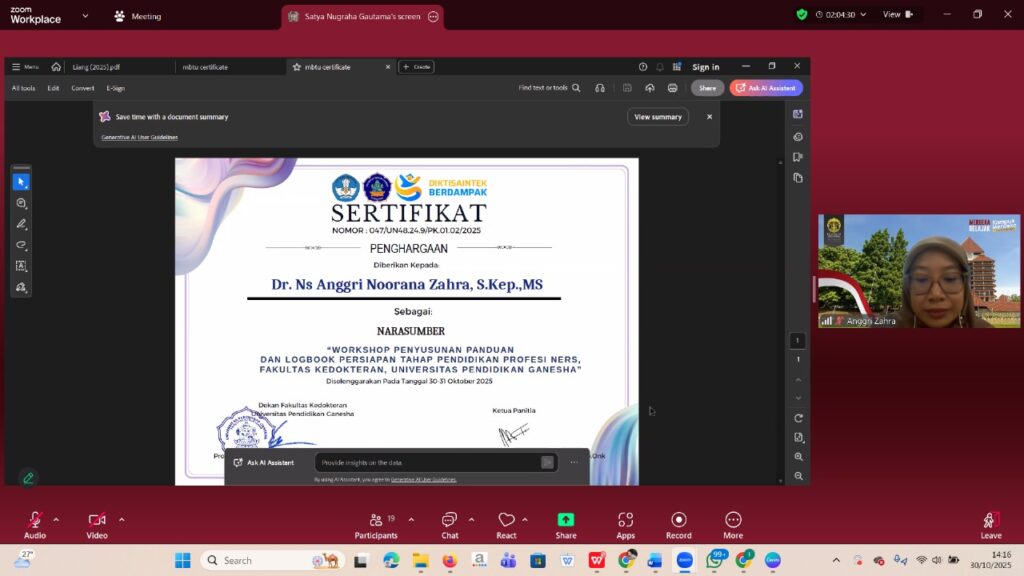The image size is (1024, 576).
Task: Click the View summary button
Action: [x=657, y=117]
